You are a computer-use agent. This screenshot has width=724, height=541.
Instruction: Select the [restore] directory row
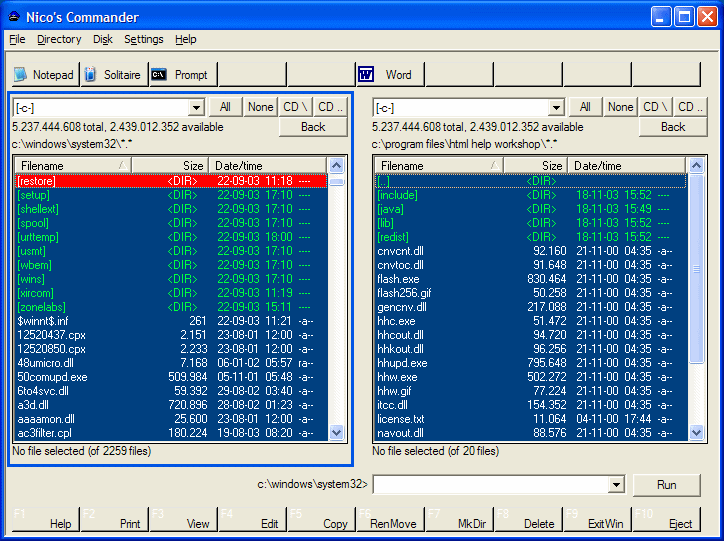[x=171, y=180]
